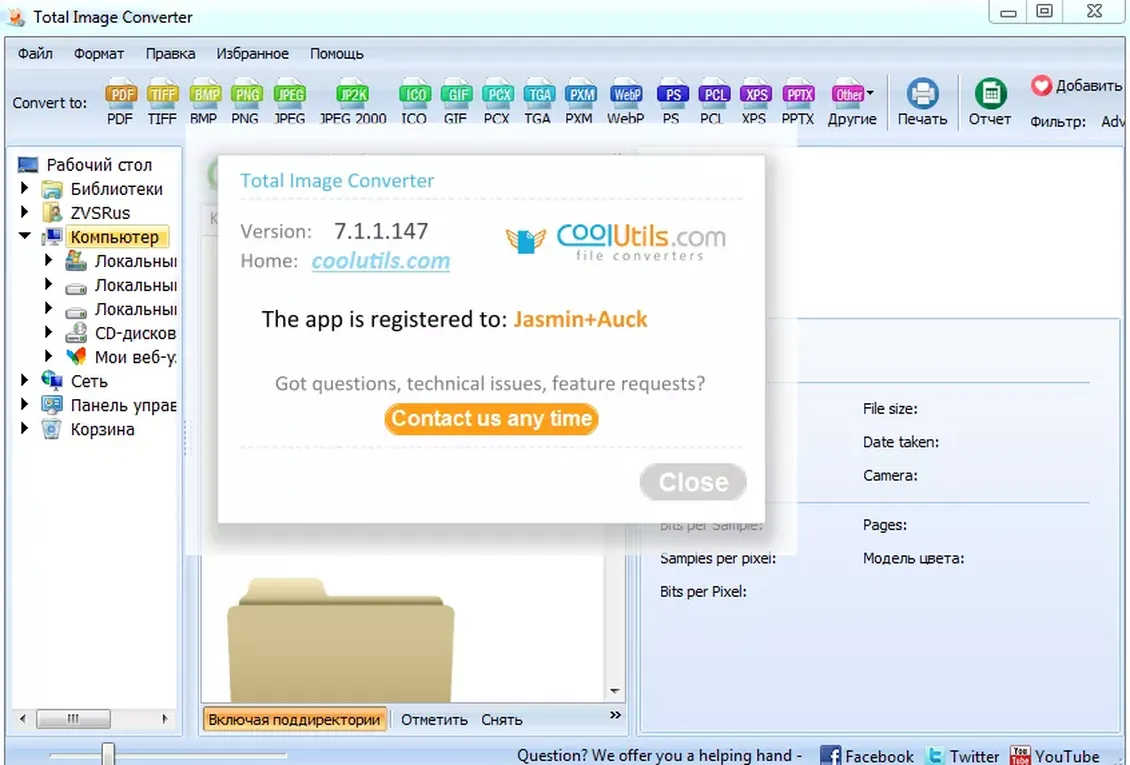Select the large folder thumbnail

(340, 640)
